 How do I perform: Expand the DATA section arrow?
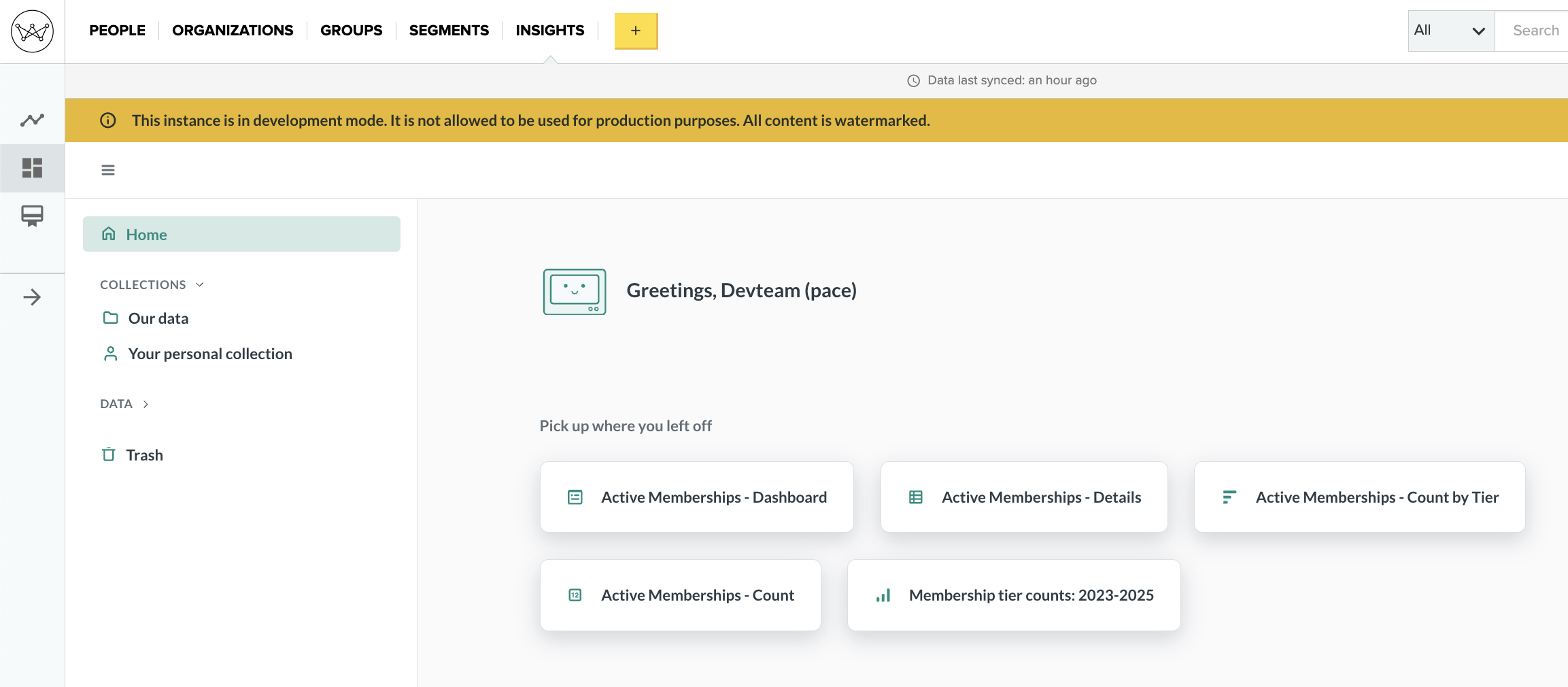146,404
